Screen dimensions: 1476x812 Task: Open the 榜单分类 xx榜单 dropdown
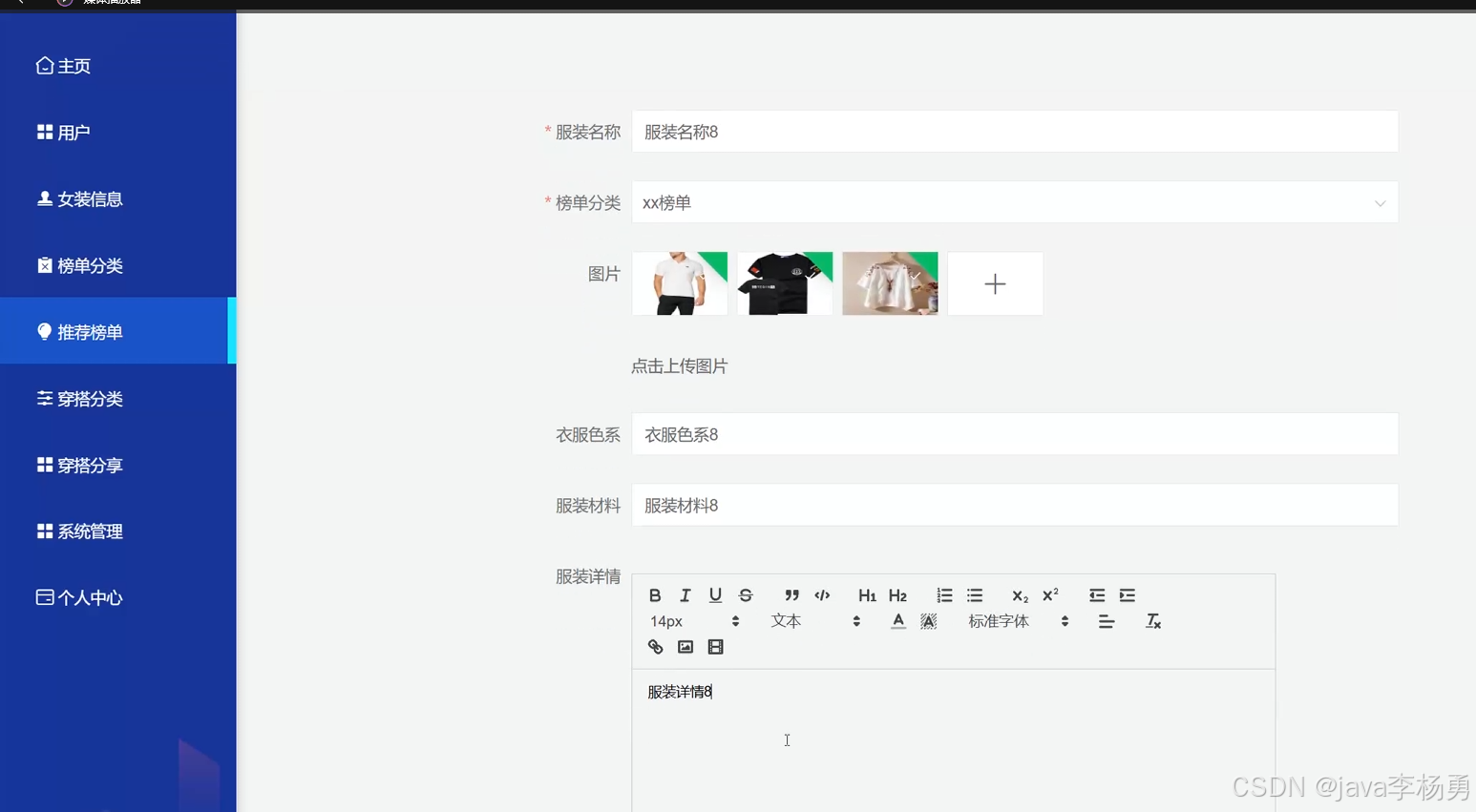click(1015, 202)
